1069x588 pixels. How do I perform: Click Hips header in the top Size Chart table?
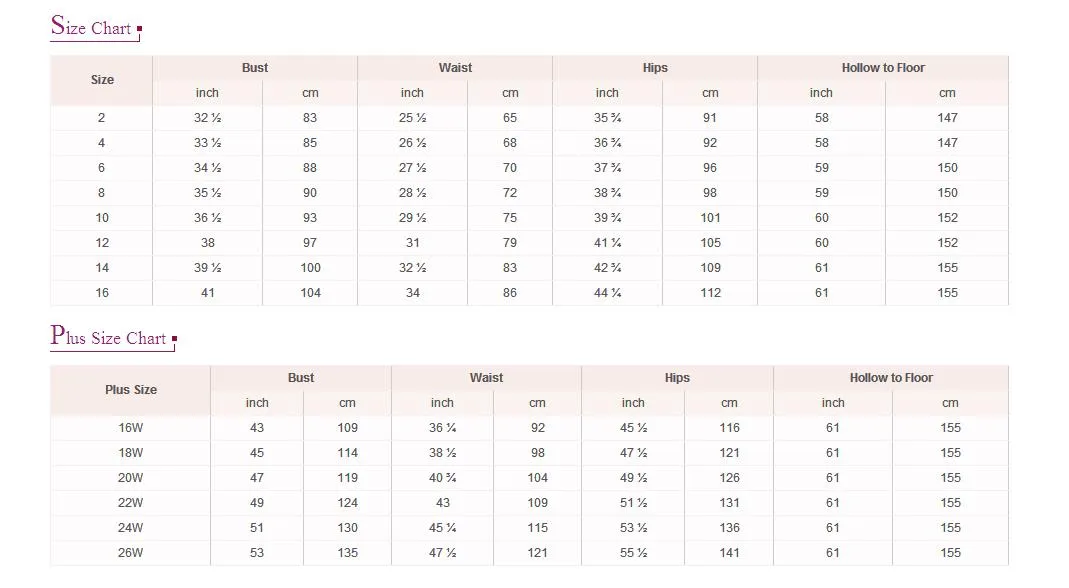[x=655, y=68]
